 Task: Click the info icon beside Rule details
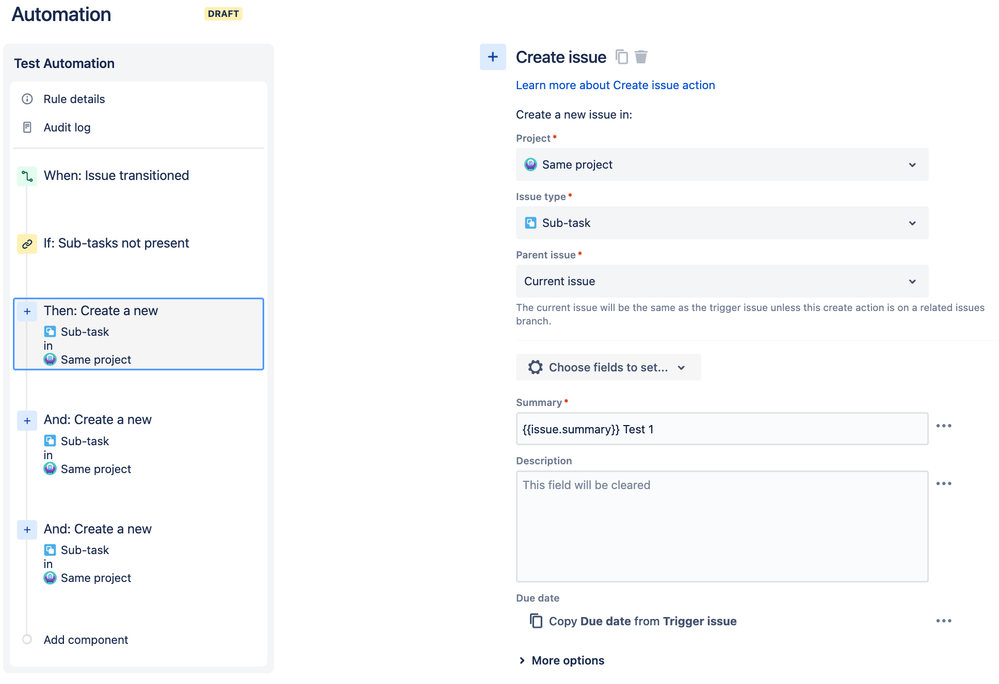pos(27,99)
